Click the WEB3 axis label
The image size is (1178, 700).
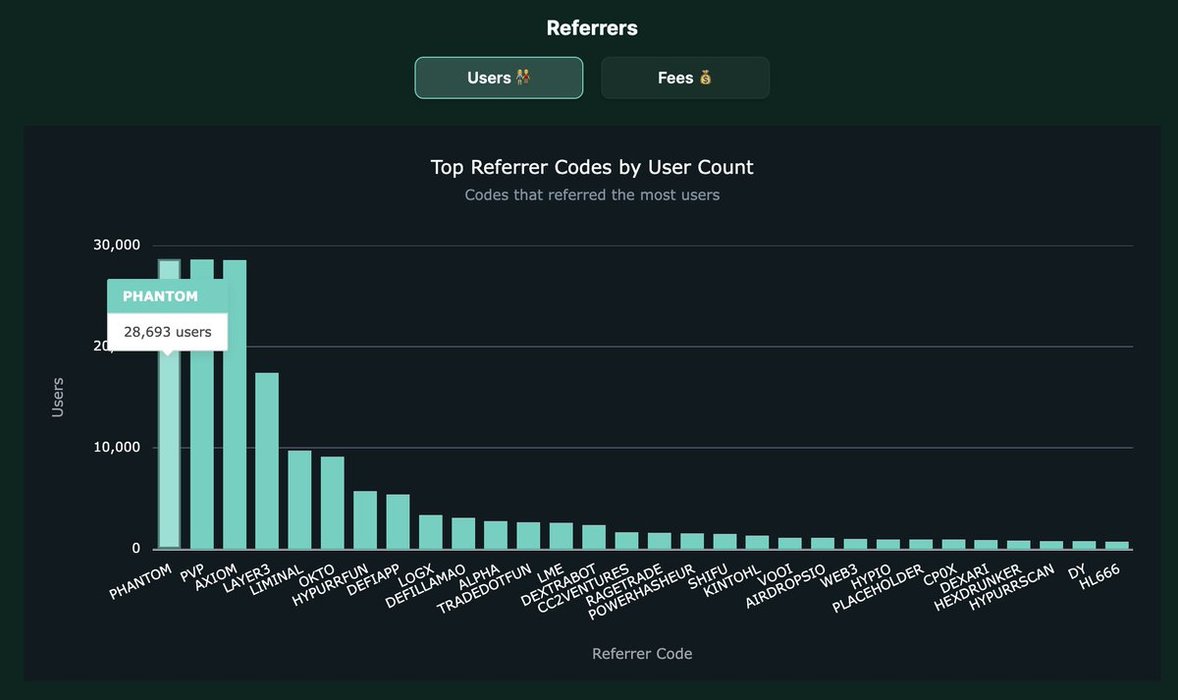[x=838, y=576]
